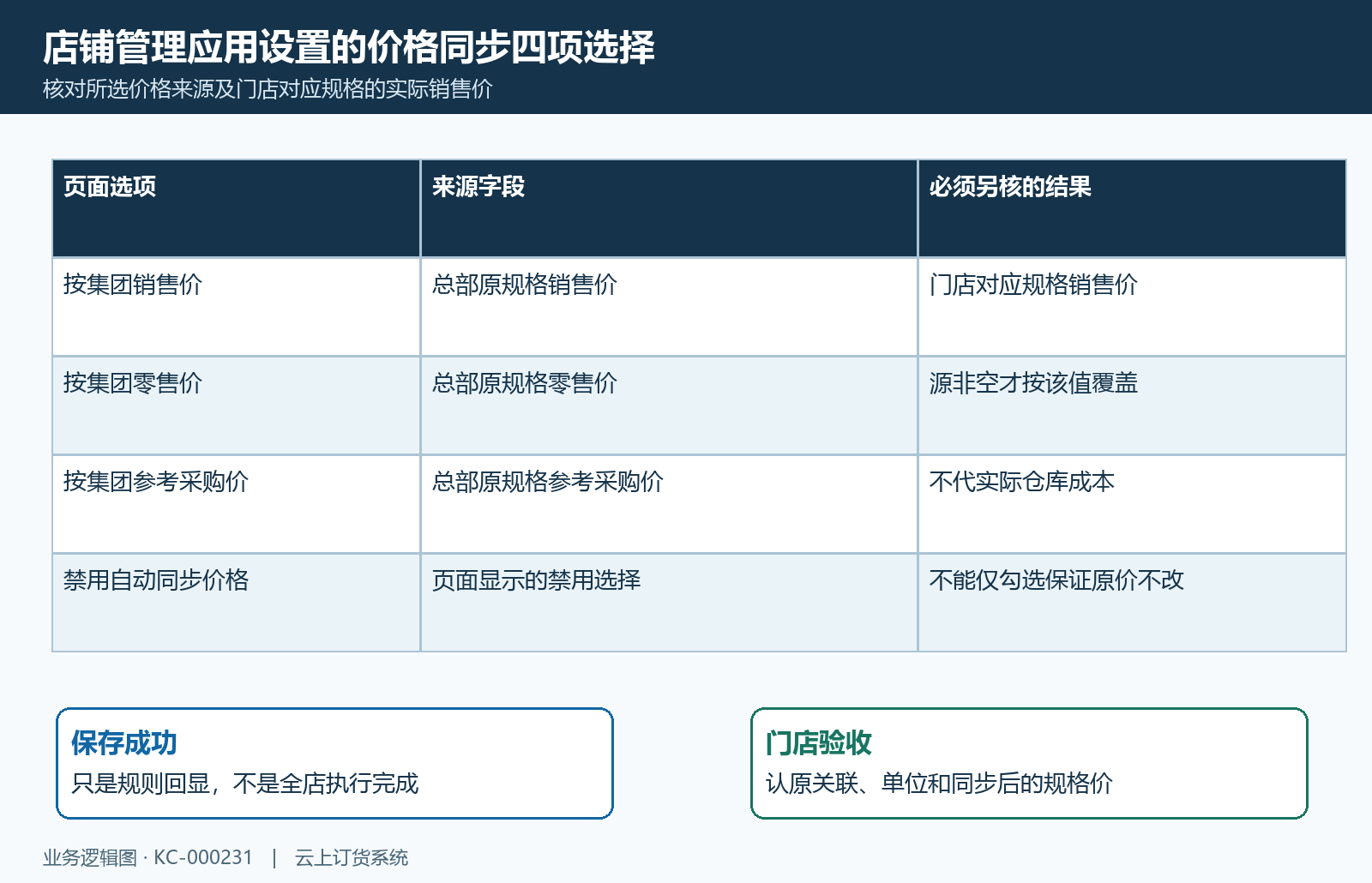The width and height of the screenshot is (1372, 883).
Task: Click the footer text 云上订货系统
Action: click(352, 857)
